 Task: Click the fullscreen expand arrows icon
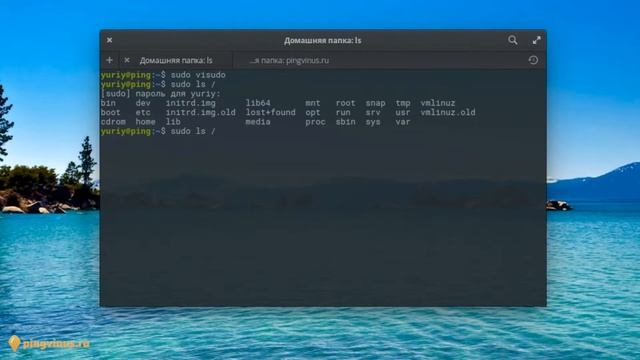click(536, 40)
